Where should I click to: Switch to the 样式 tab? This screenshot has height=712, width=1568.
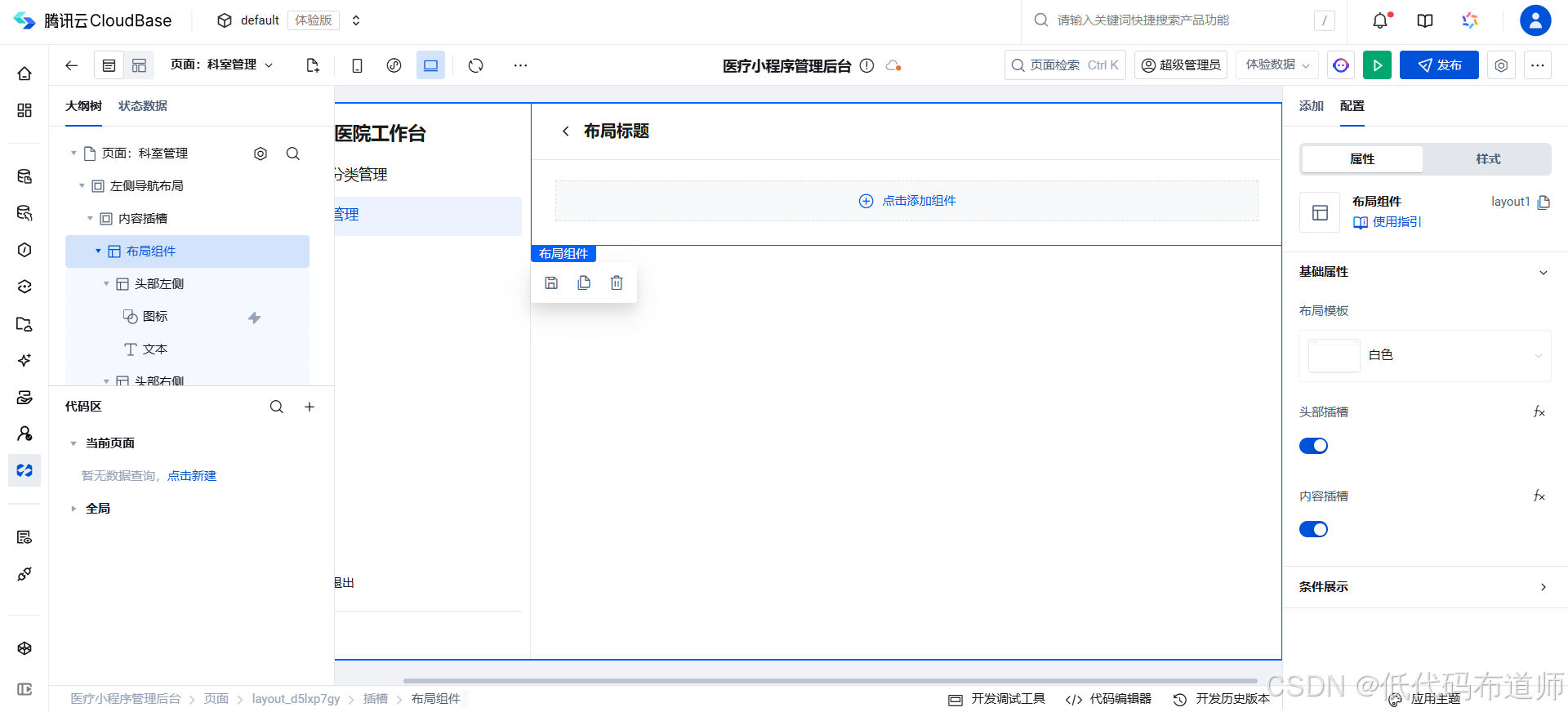click(1488, 159)
